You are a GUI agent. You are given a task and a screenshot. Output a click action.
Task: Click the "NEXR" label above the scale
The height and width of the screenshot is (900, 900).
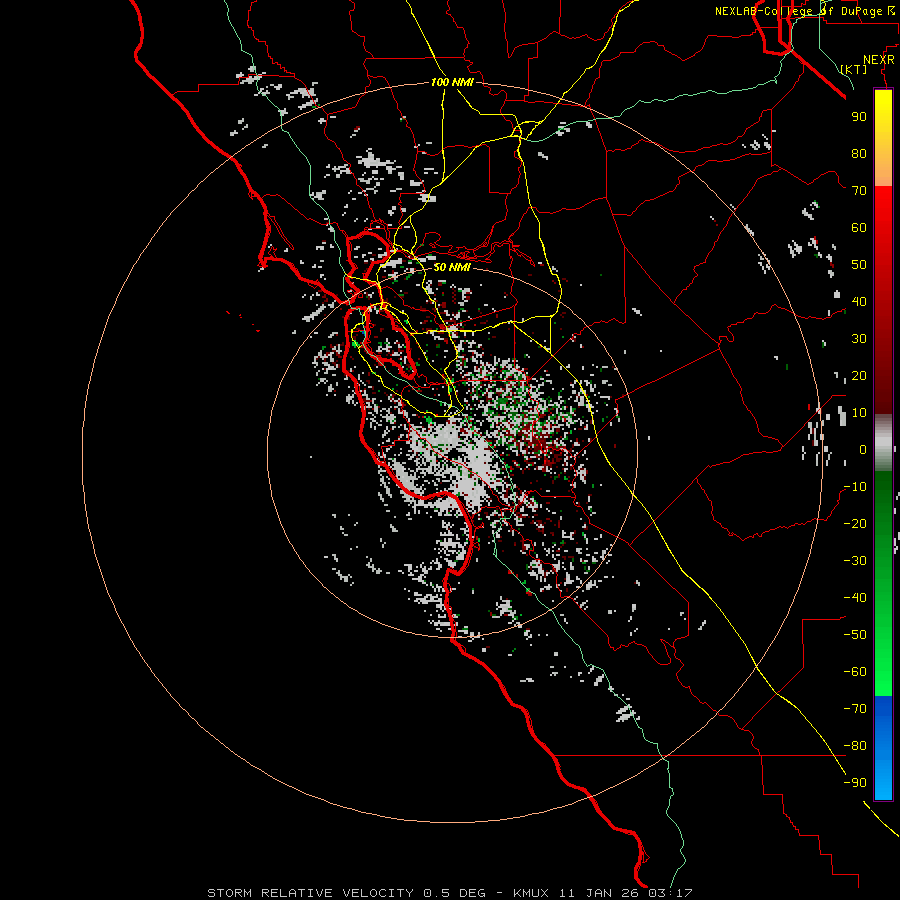coord(879,60)
